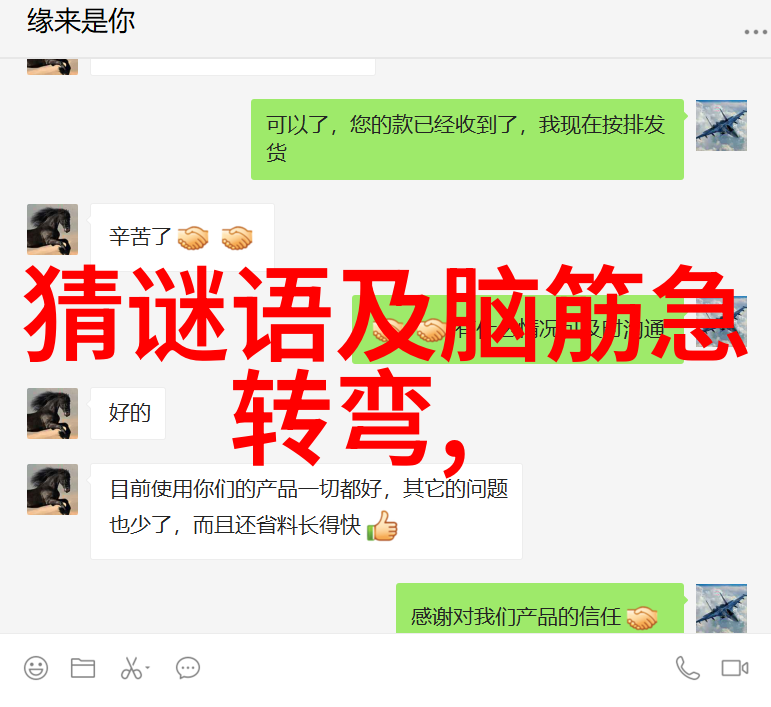Image resolution: width=771 pixels, height=707 pixels.
Task: Start a voice call with phone icon
Action: point(687,668)
